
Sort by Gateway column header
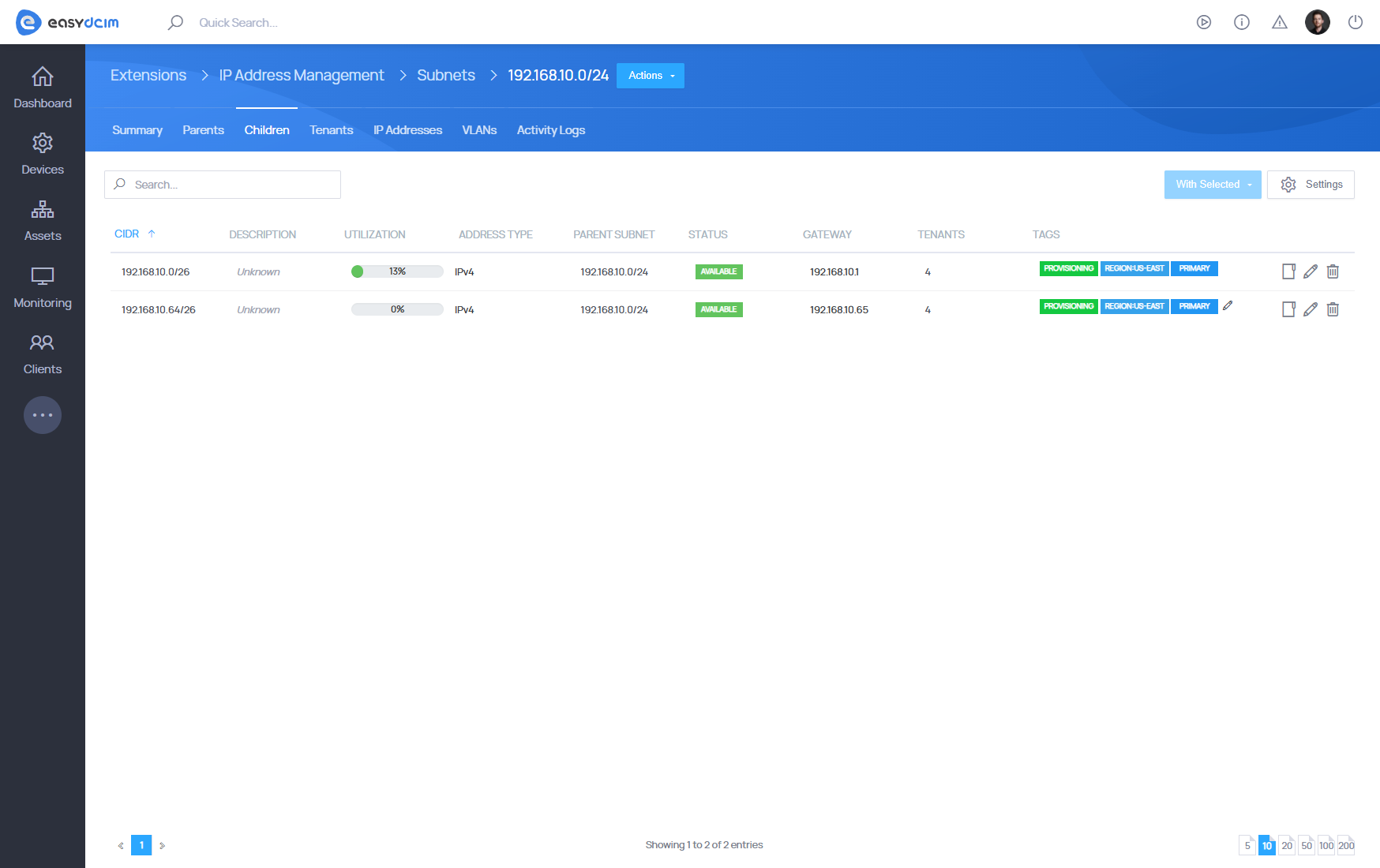point(827,234)
